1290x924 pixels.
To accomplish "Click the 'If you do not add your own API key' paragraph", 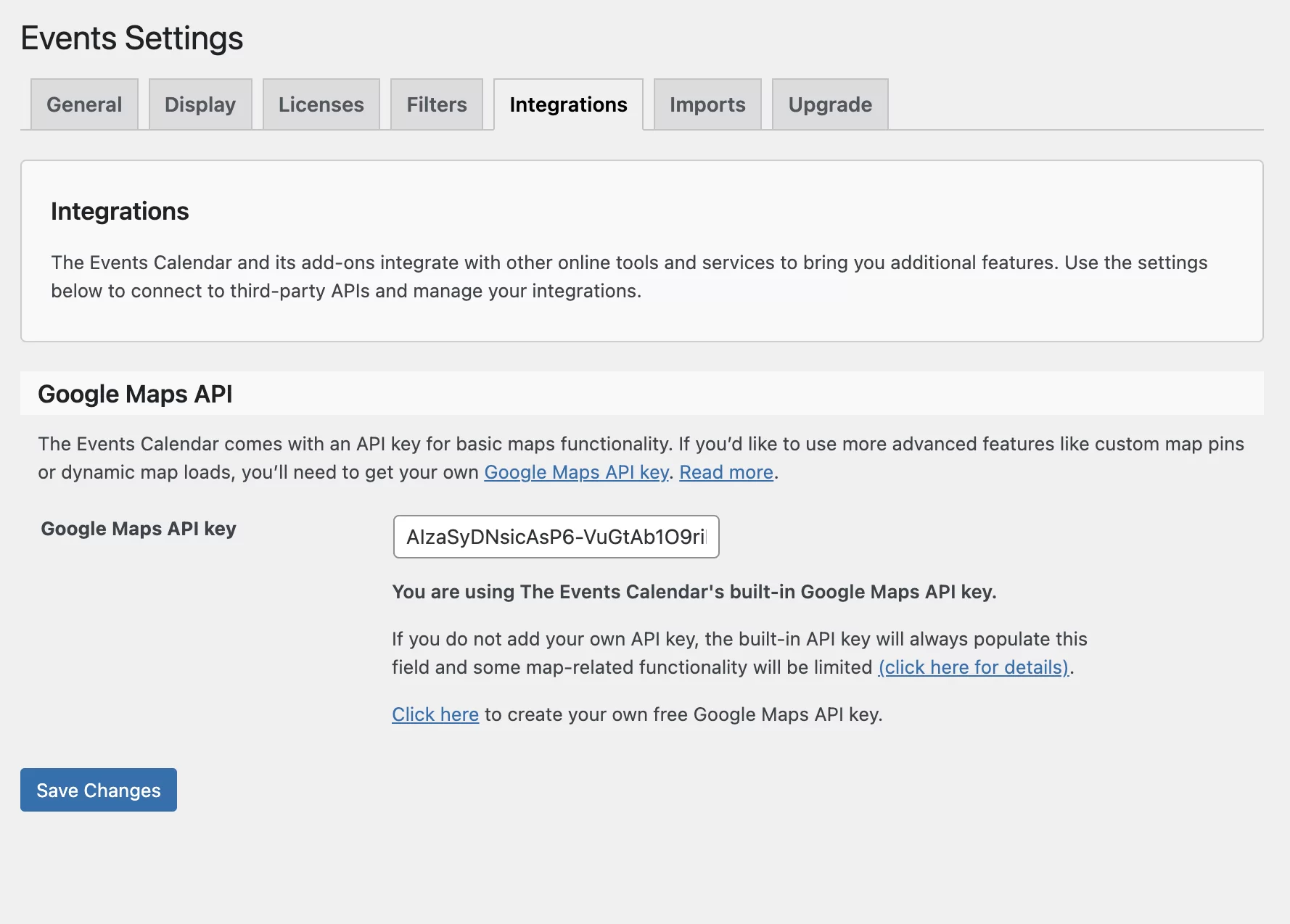I will click(x=739, y=653).
